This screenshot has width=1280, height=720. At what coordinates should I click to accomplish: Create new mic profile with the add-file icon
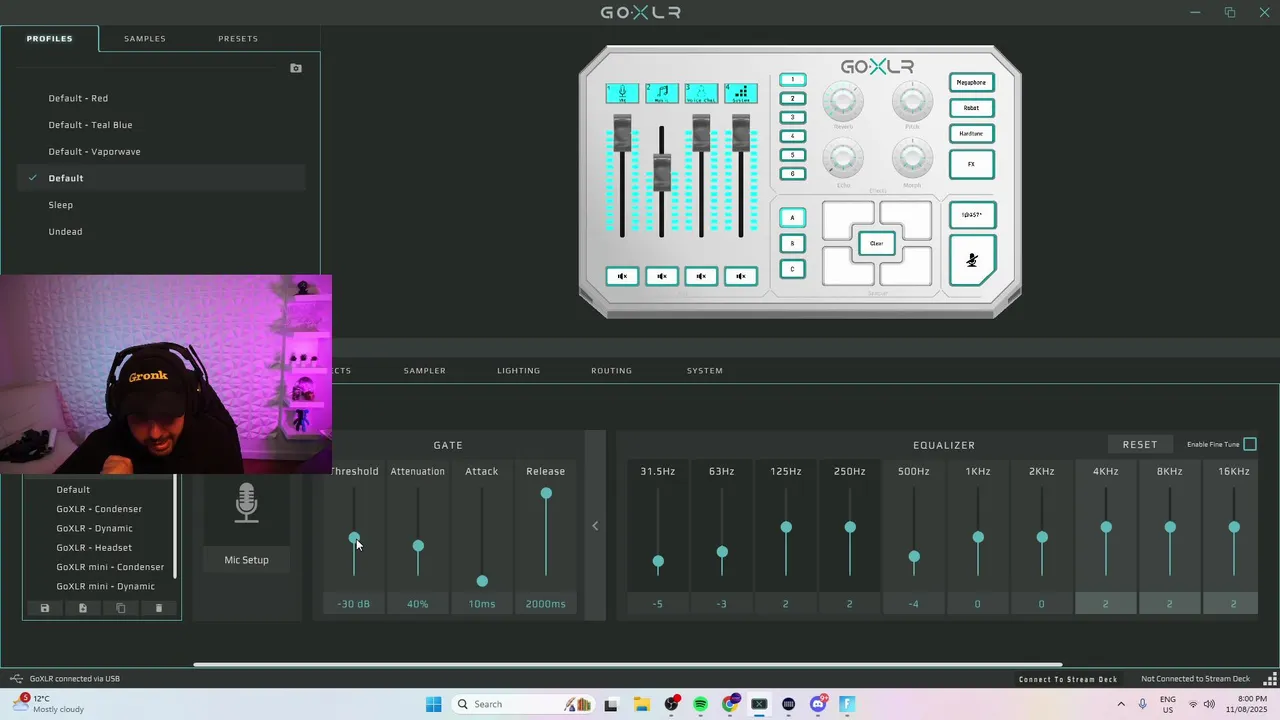pos(83,608)
